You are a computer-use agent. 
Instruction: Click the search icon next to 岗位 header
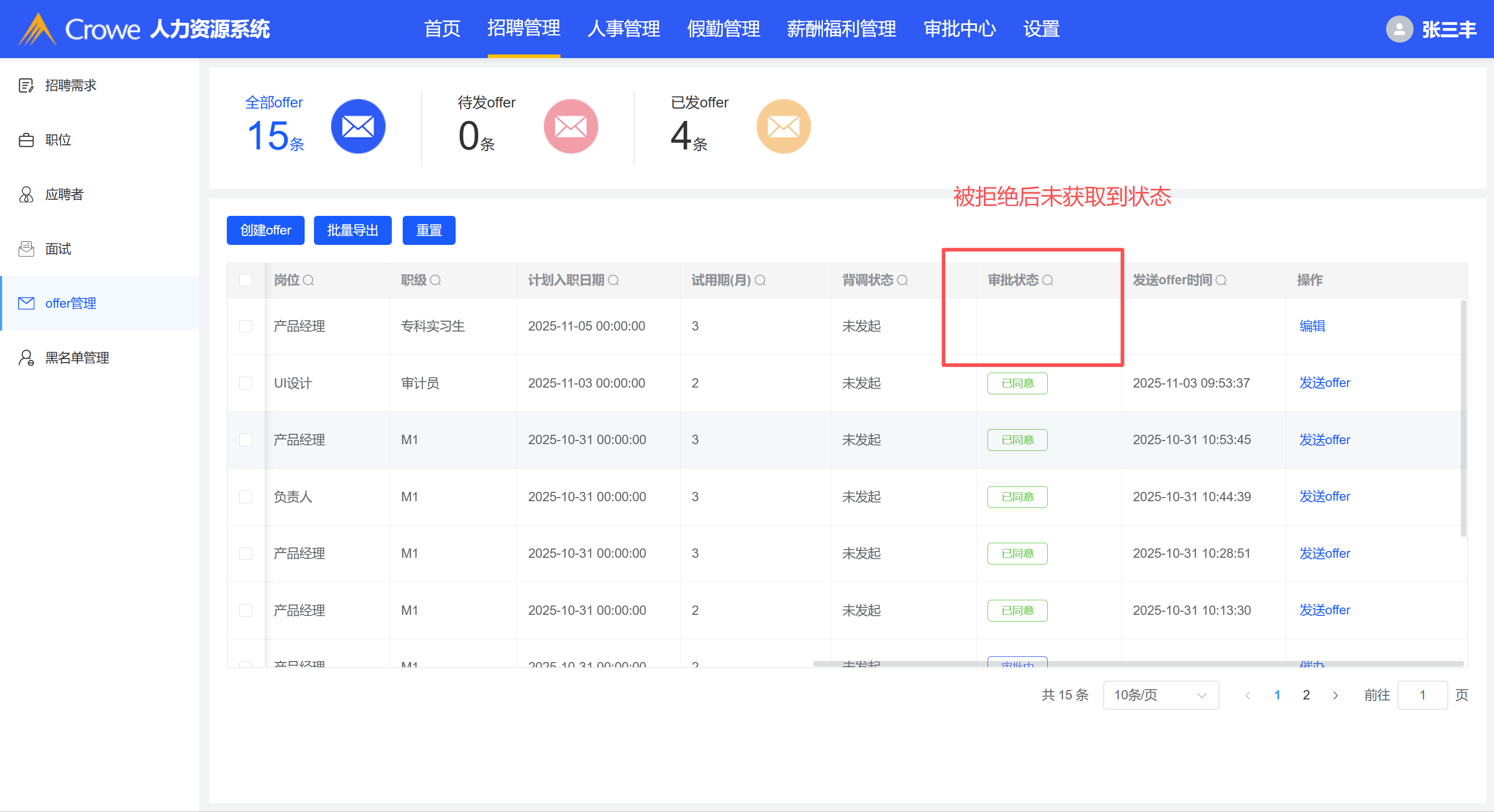tap(309, 281)
